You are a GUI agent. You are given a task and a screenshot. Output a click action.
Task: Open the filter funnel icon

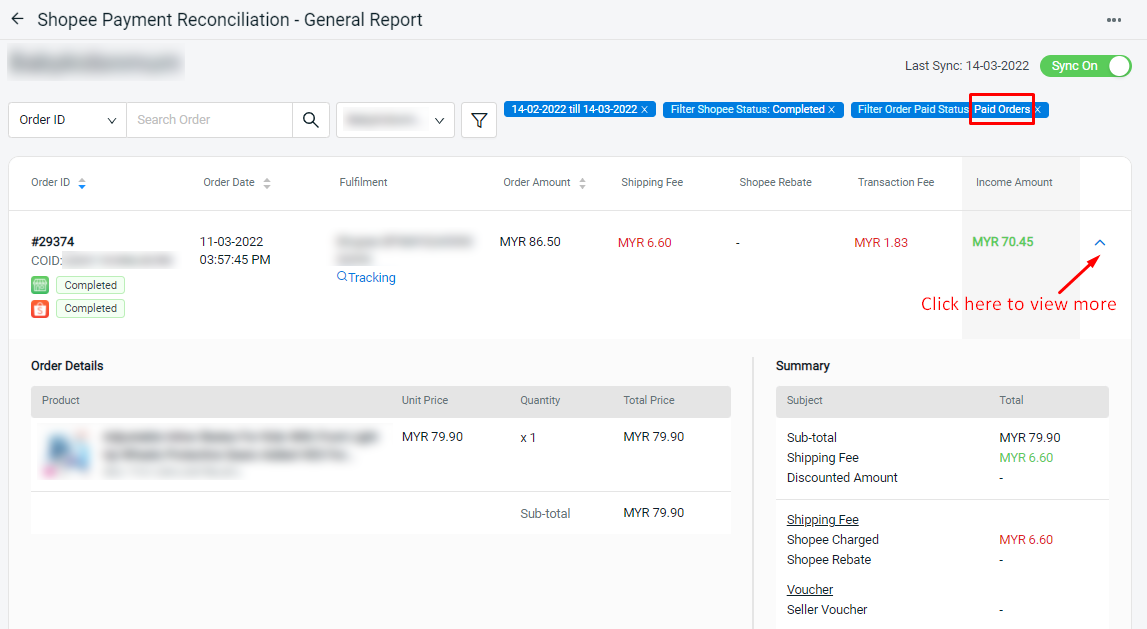tap(479, 119)
